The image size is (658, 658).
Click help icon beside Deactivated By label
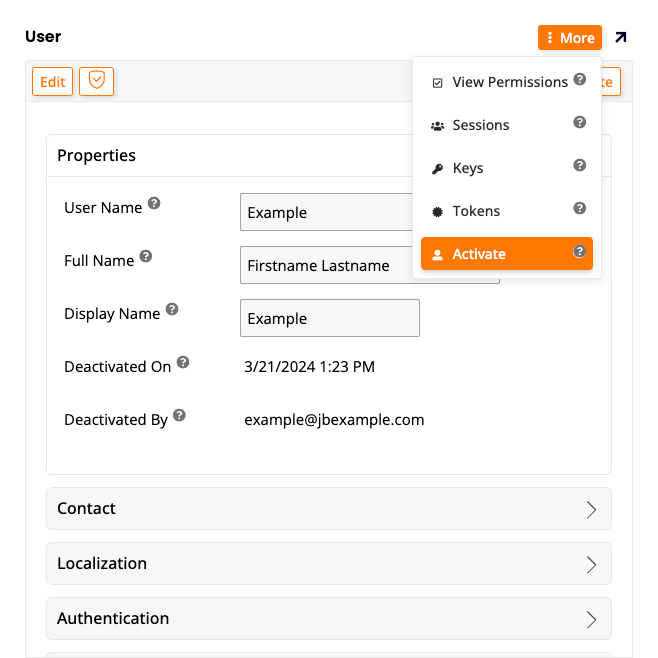[x=179, y=415]
